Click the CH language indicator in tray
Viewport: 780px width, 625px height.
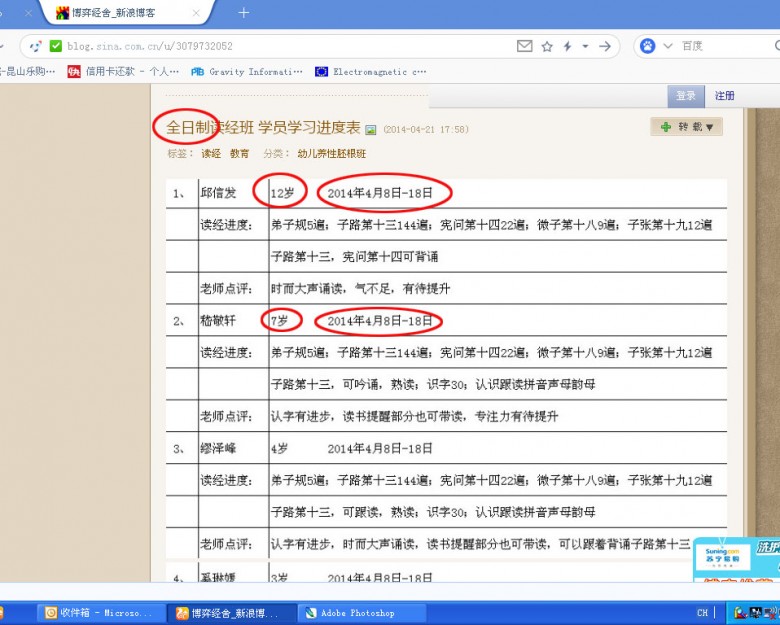point(702,613)
